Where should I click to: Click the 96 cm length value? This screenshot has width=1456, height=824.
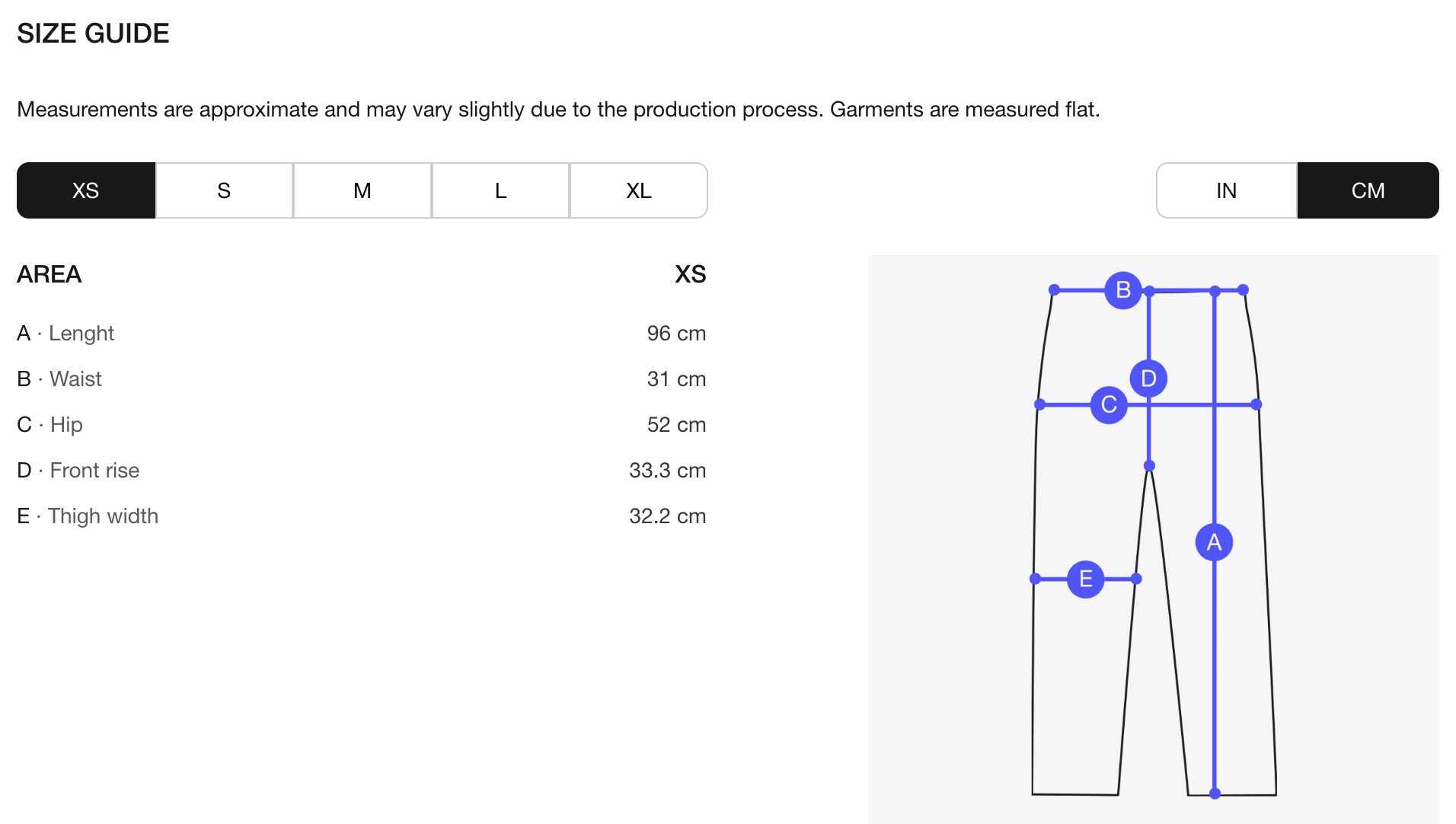[676, 334]
